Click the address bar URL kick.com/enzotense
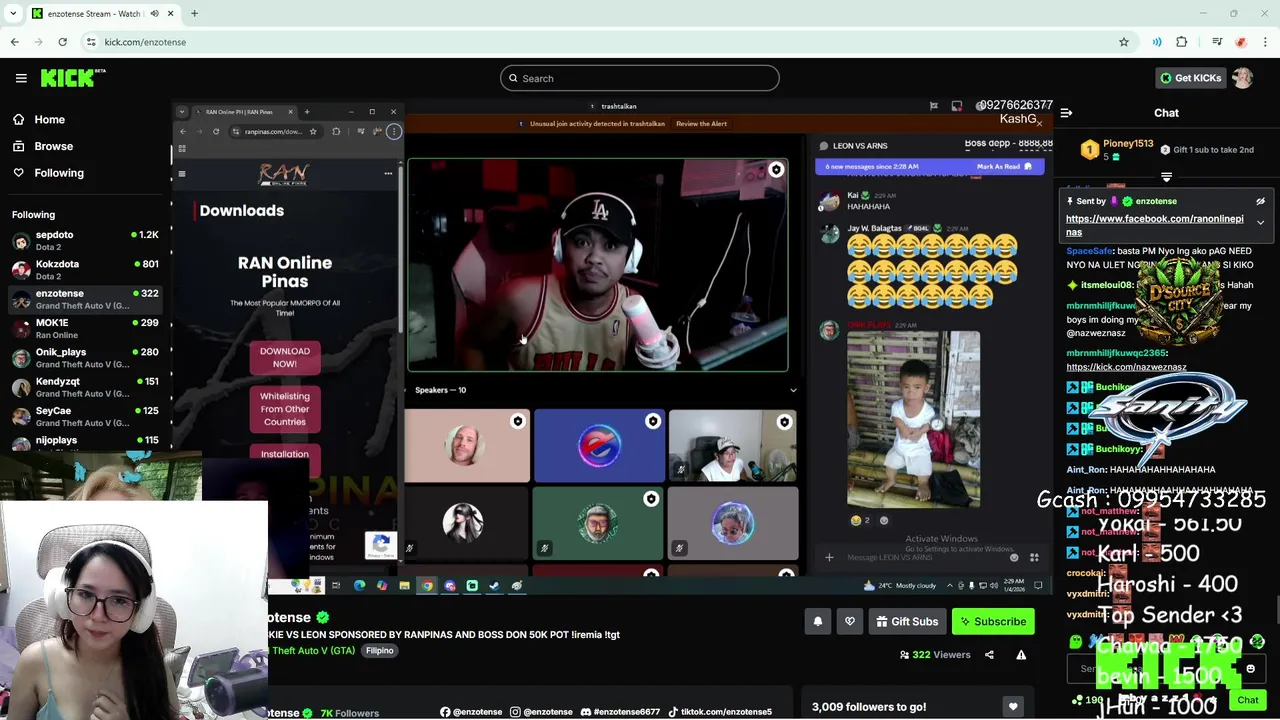This screenshot has height=720, width=1280. pos(145,42)
